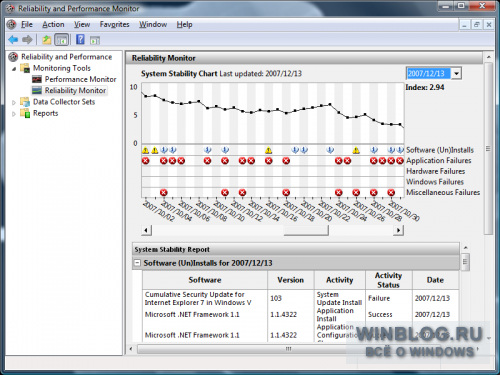Click the first red error icon in Application Failures row

(x=146, y=161)
